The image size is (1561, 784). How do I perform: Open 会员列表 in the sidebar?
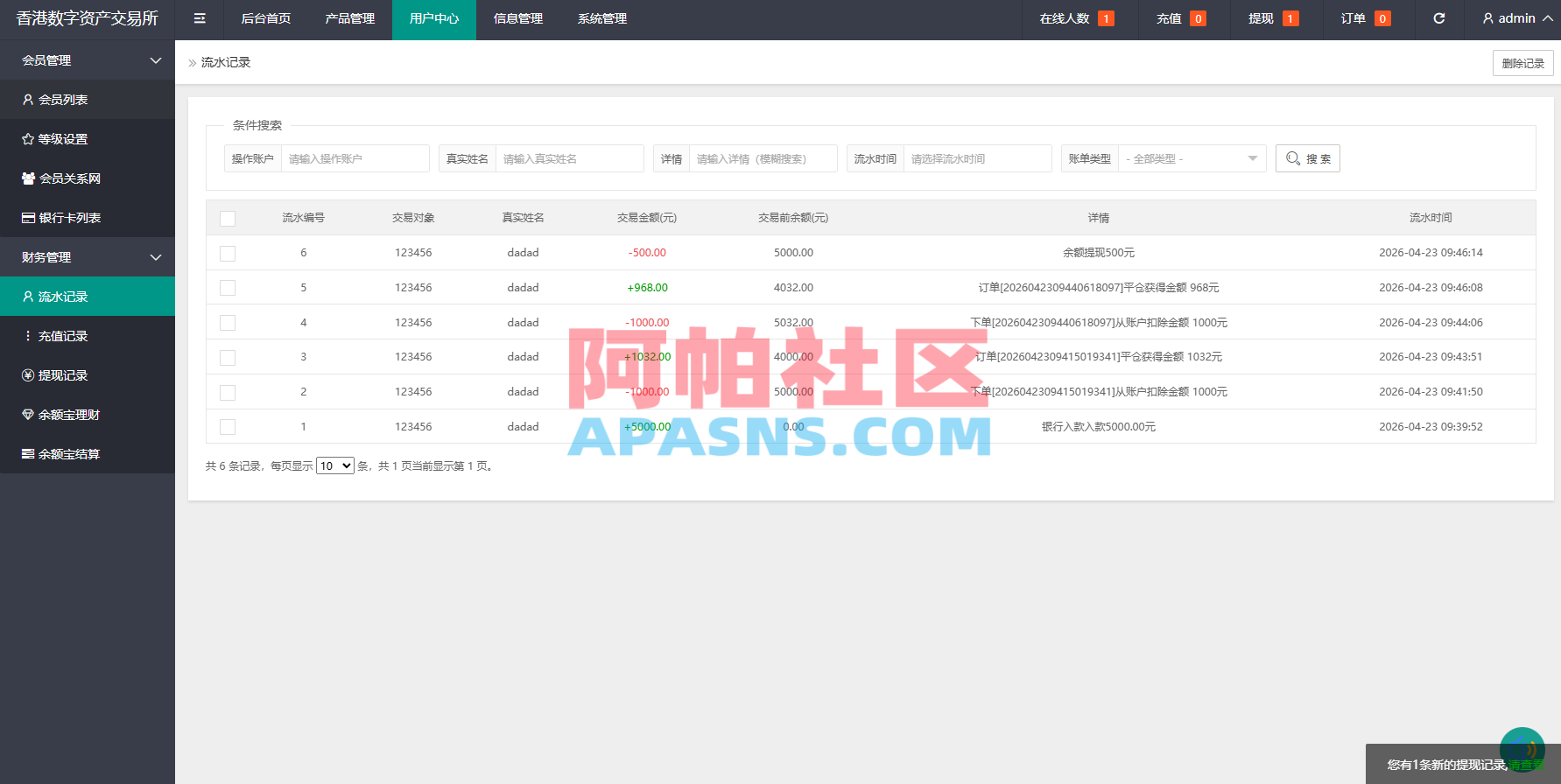tap(88, 100)
